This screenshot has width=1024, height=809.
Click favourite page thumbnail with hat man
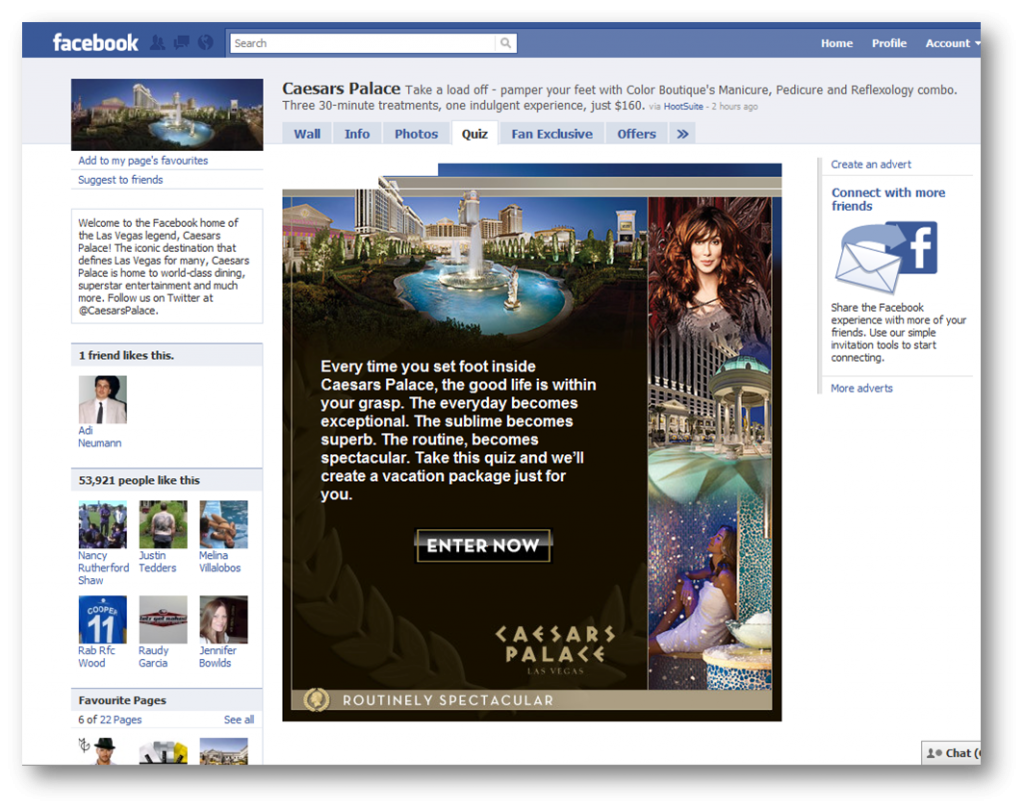coord(103,751)
